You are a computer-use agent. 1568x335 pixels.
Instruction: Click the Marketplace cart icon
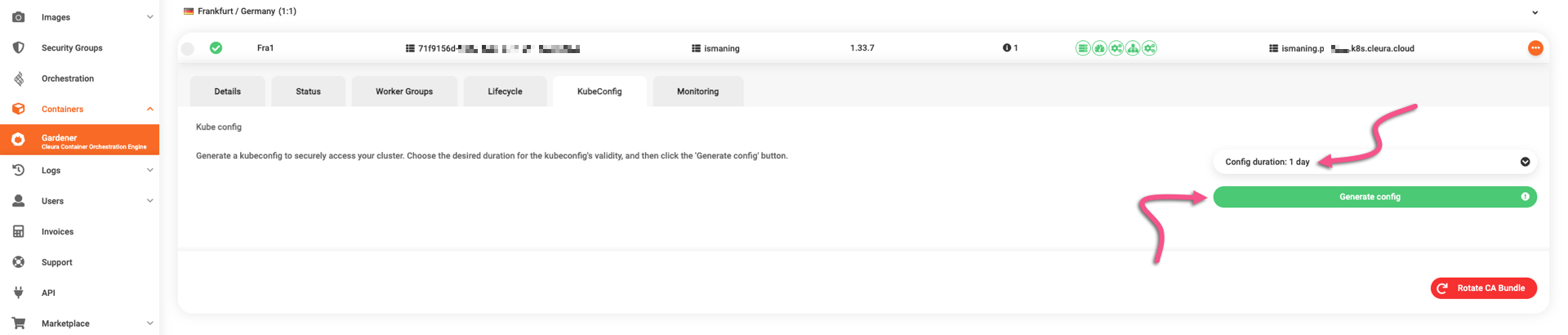pyautogui.click(x=18, y=324)
